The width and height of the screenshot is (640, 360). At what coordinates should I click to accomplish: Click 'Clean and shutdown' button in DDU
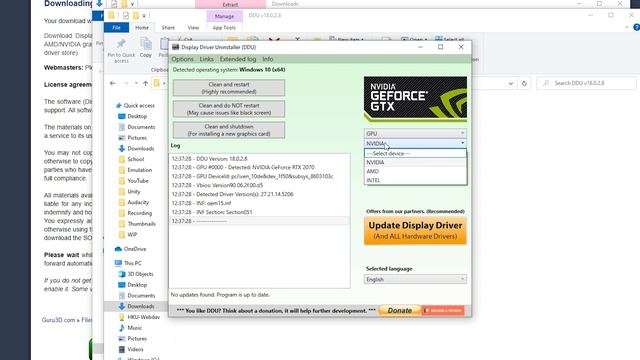[x=229, y=130]
